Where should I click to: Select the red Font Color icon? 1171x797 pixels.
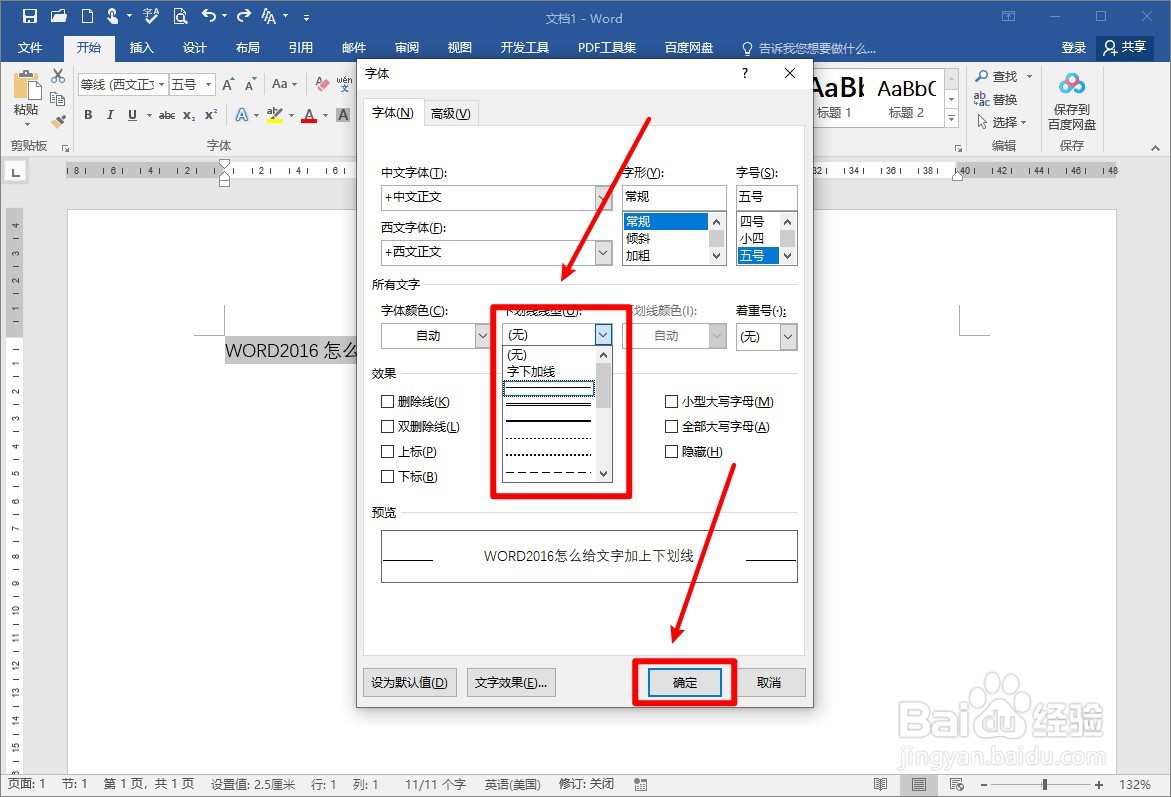(308, 116)
